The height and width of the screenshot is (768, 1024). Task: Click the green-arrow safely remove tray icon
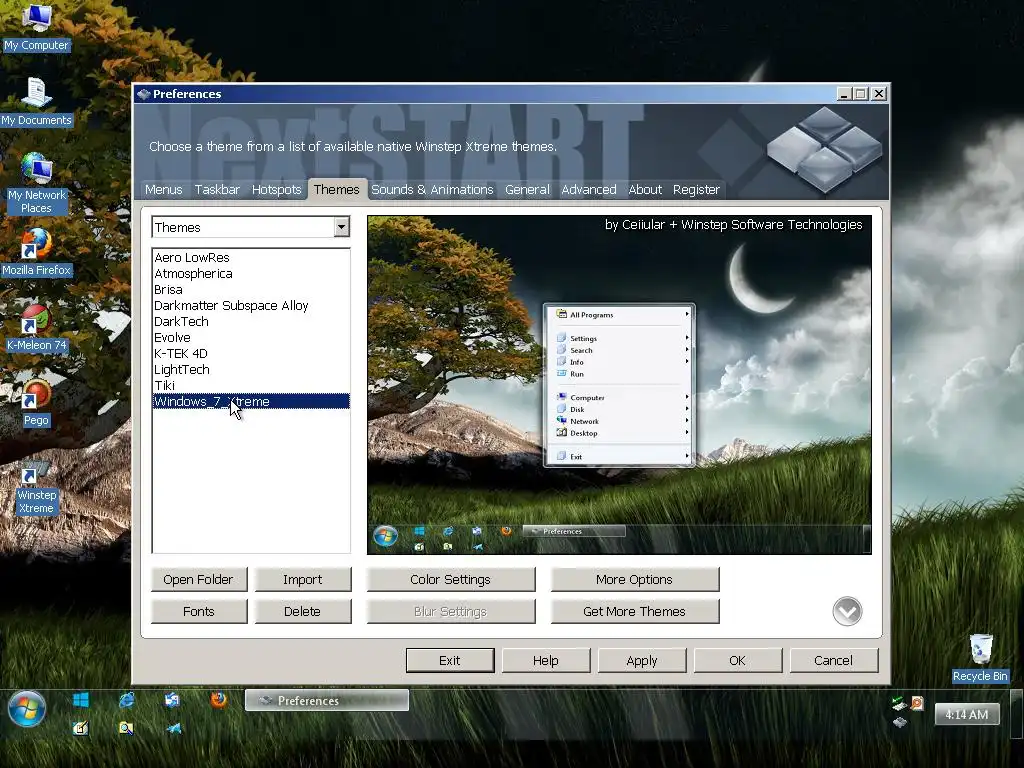click(x=899, y=703)
